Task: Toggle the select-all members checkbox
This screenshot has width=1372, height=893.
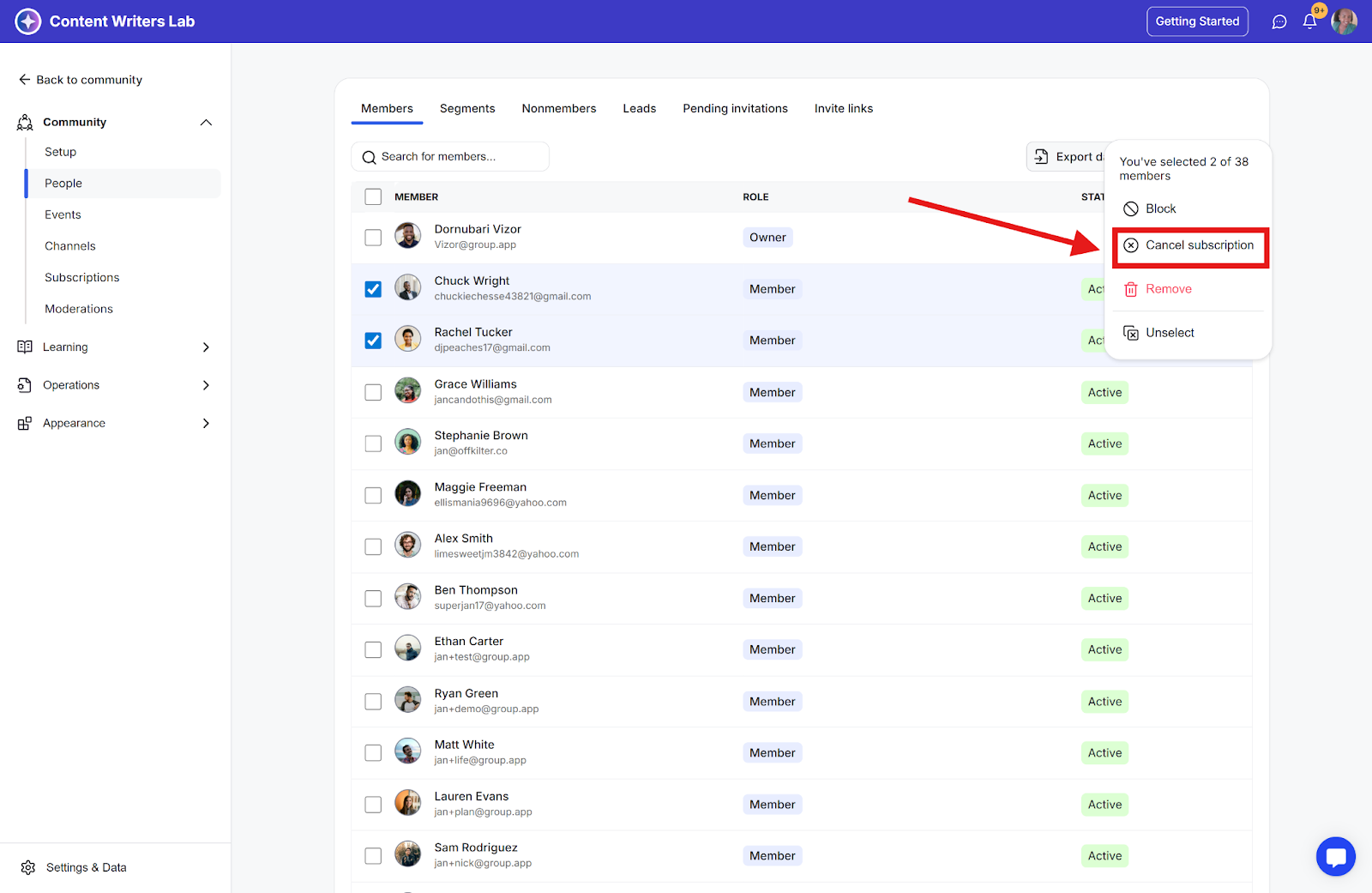Action: (373, 197)
